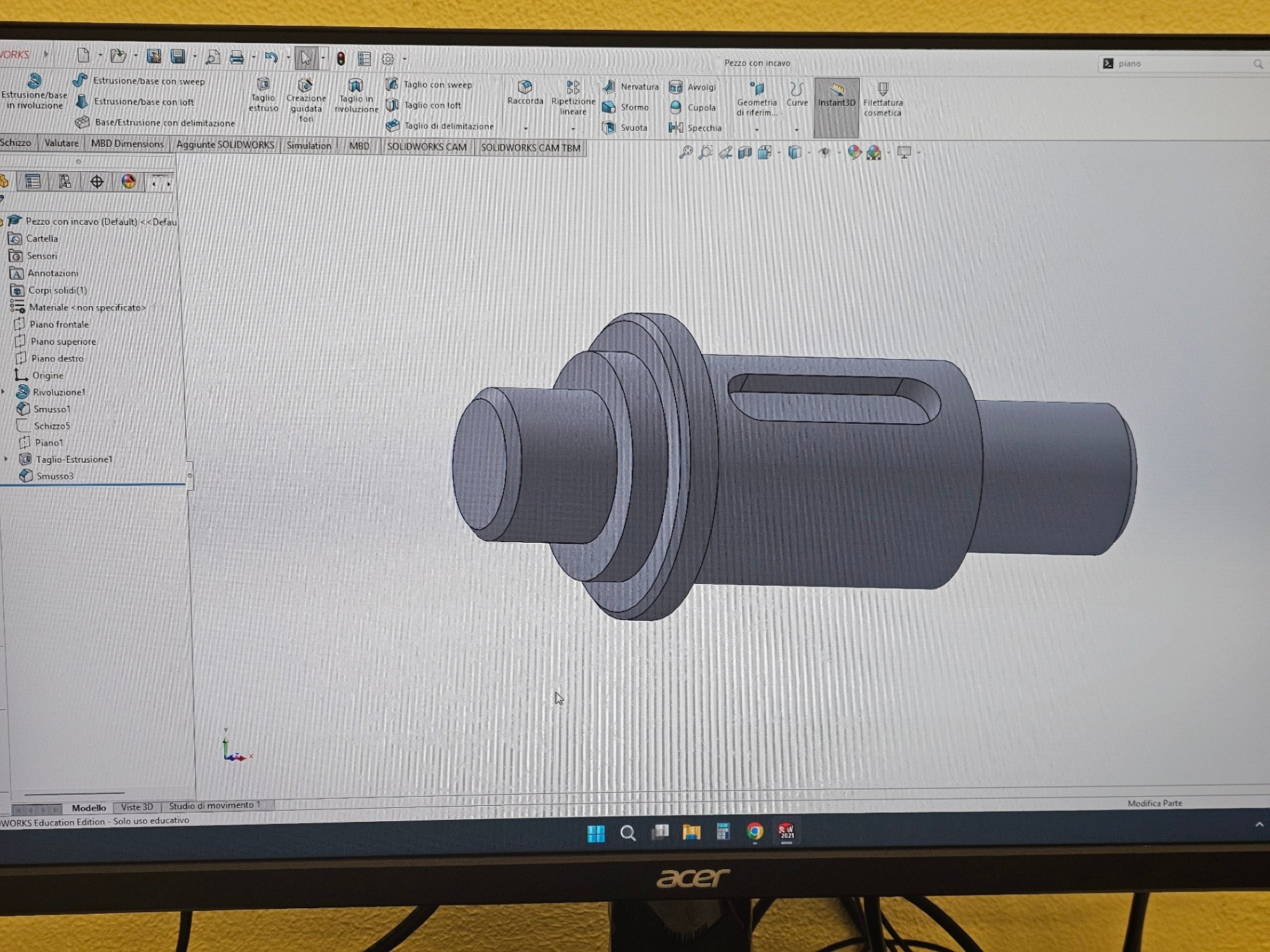This screenshot has width=1270, height=952.
Task: Select the Specchia mirror tool
Action: (x=696, y=128)
